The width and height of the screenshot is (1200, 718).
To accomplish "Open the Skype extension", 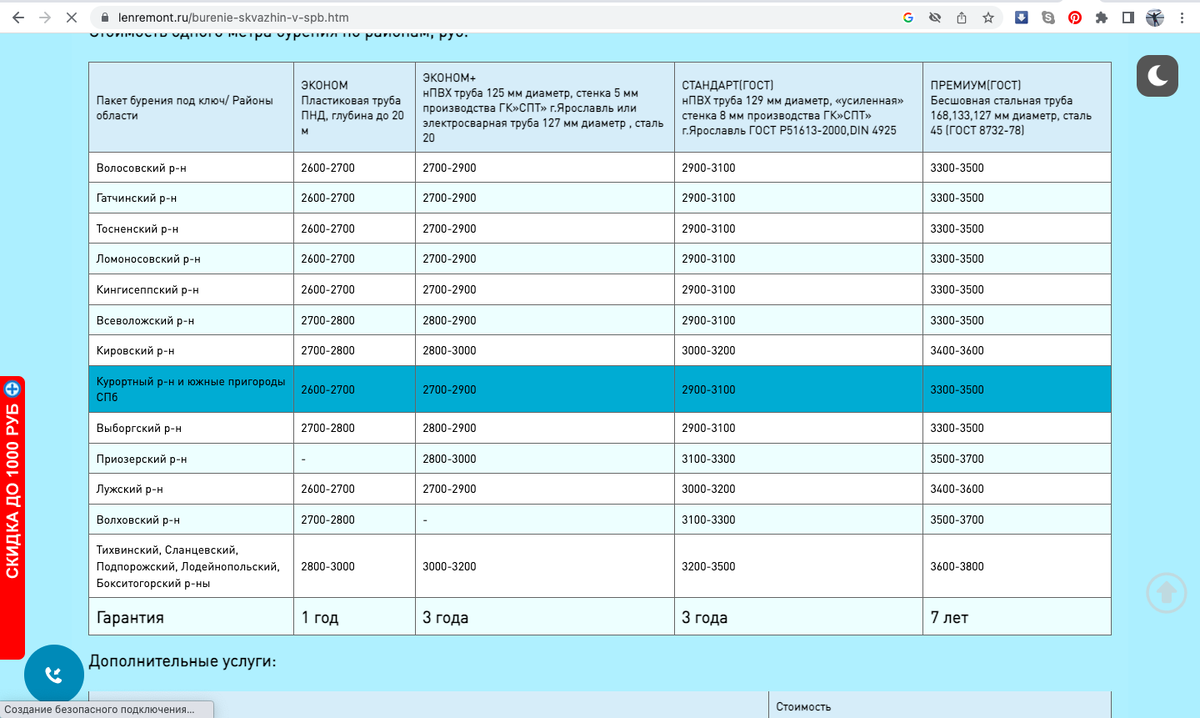I will (x=1047, y=18).
